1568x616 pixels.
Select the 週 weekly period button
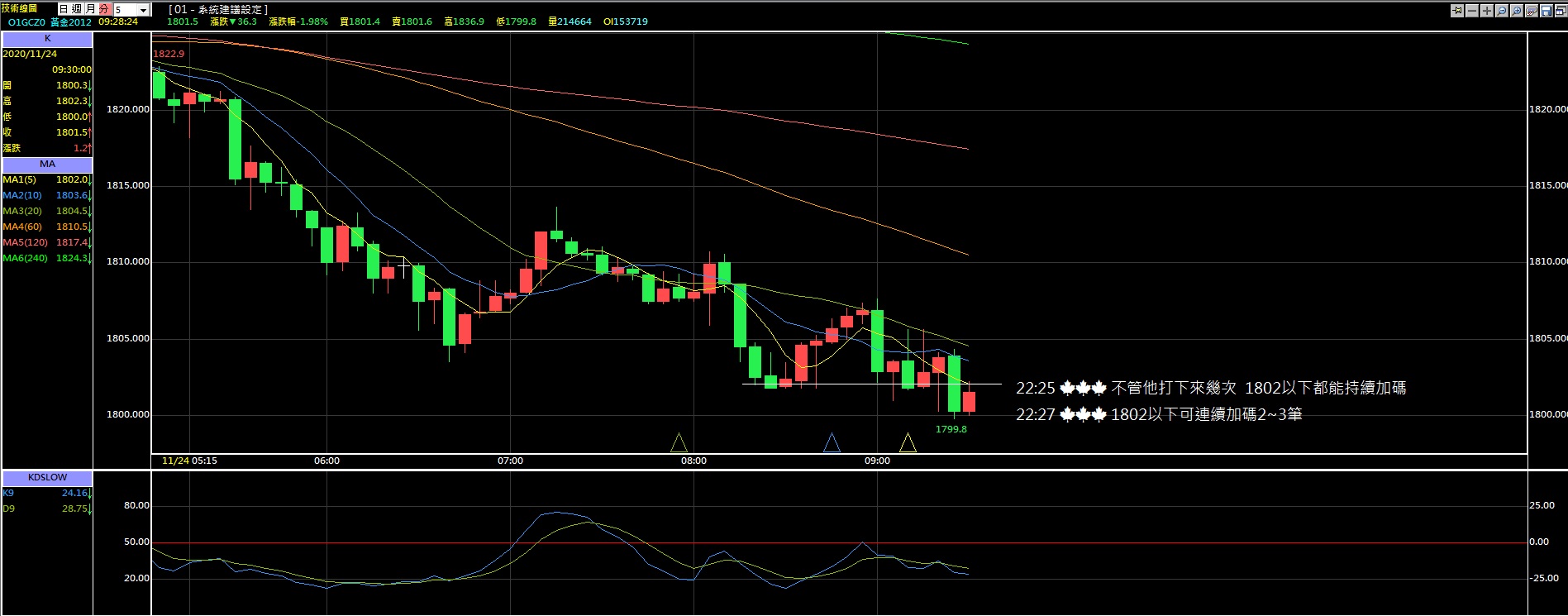[77, 9]
